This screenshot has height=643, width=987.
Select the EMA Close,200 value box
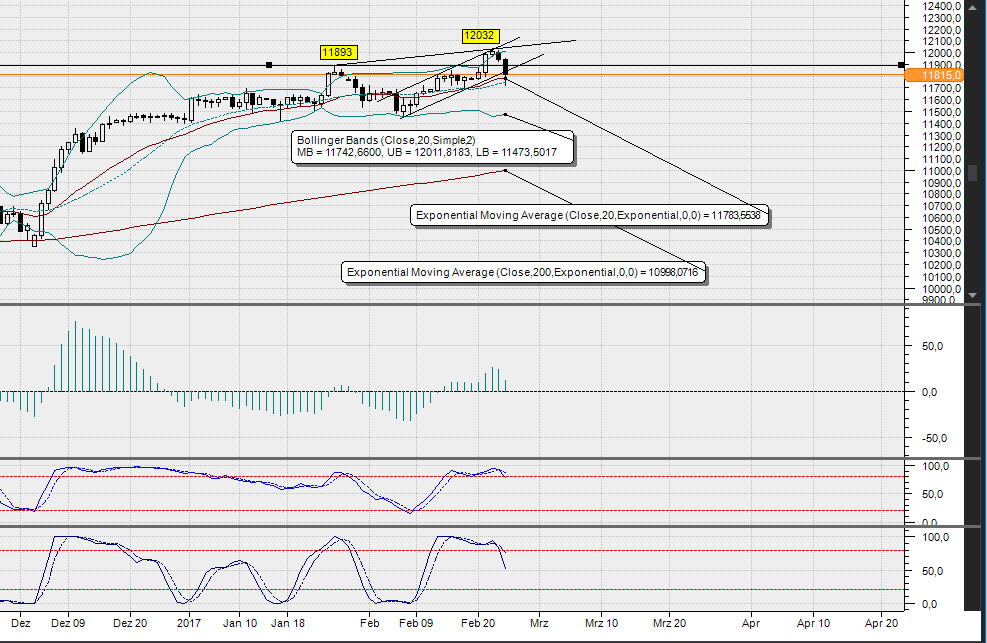(523, 272)
